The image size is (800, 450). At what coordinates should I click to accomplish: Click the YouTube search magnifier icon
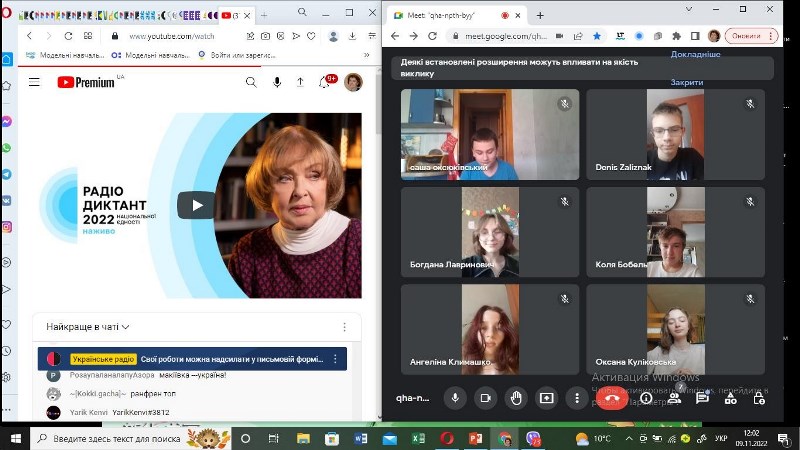251,82
